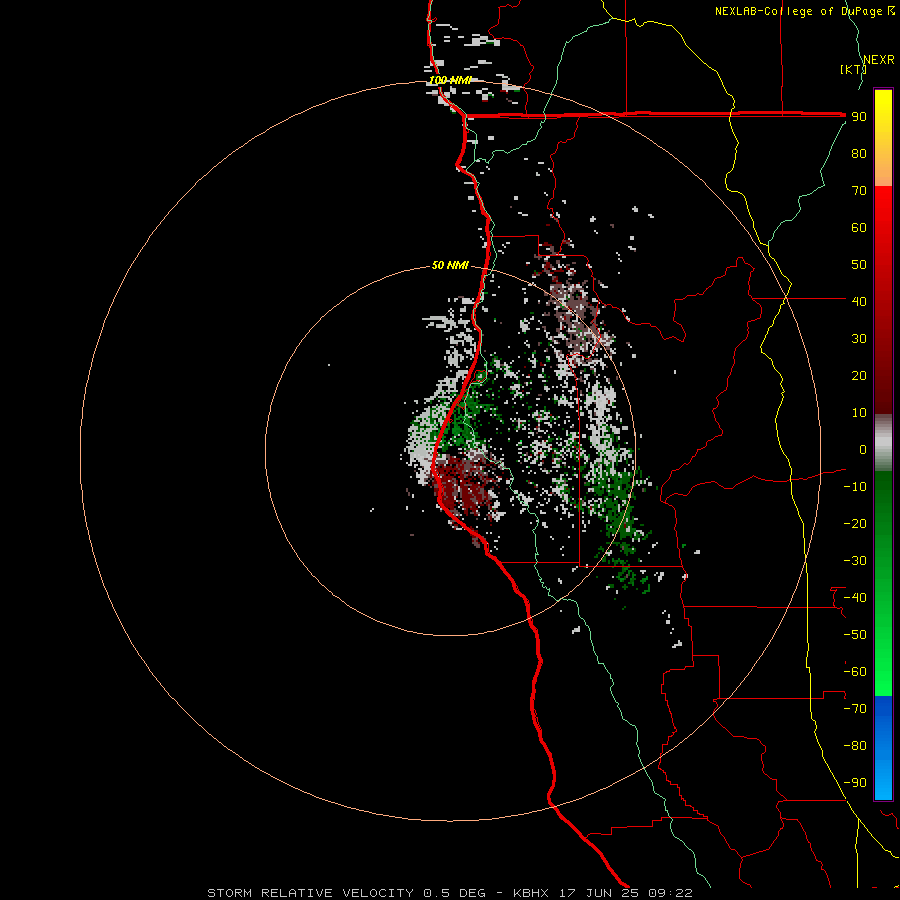Viewport: 900px width, 900px height.
Task: Click the [KT] units label
Action: click(x=854, y=69)
